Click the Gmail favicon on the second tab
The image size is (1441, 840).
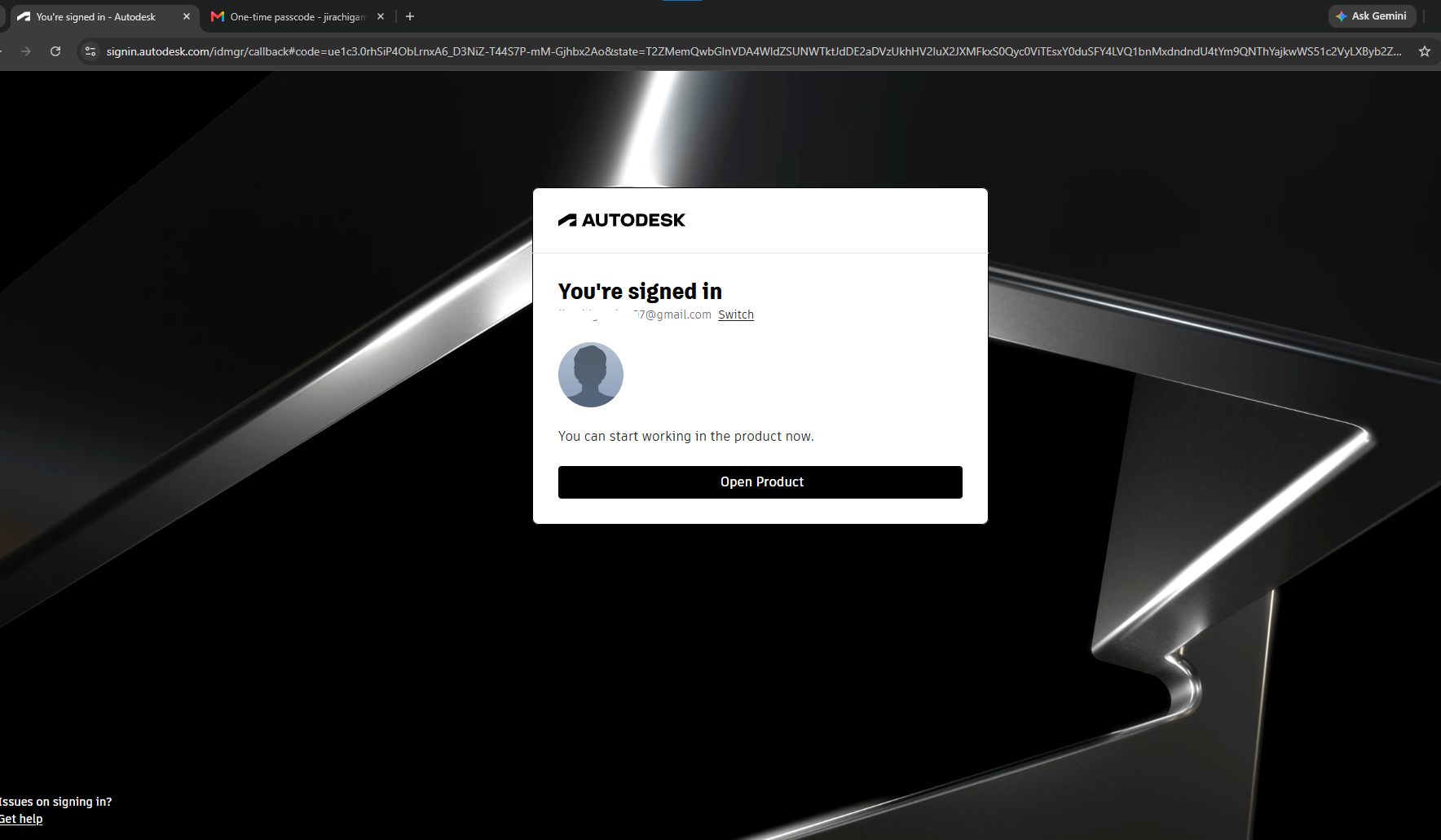coord(218,16)
